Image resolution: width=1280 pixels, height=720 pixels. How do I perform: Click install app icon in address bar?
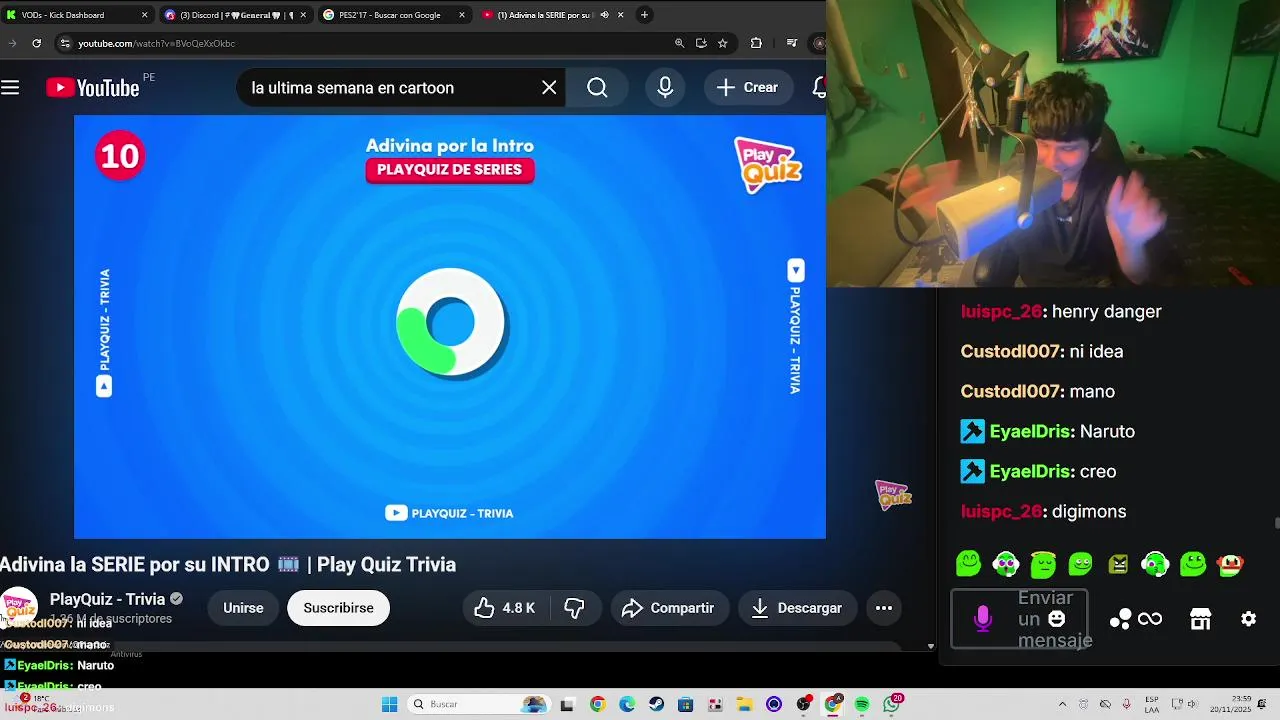[x=701, y=43]
